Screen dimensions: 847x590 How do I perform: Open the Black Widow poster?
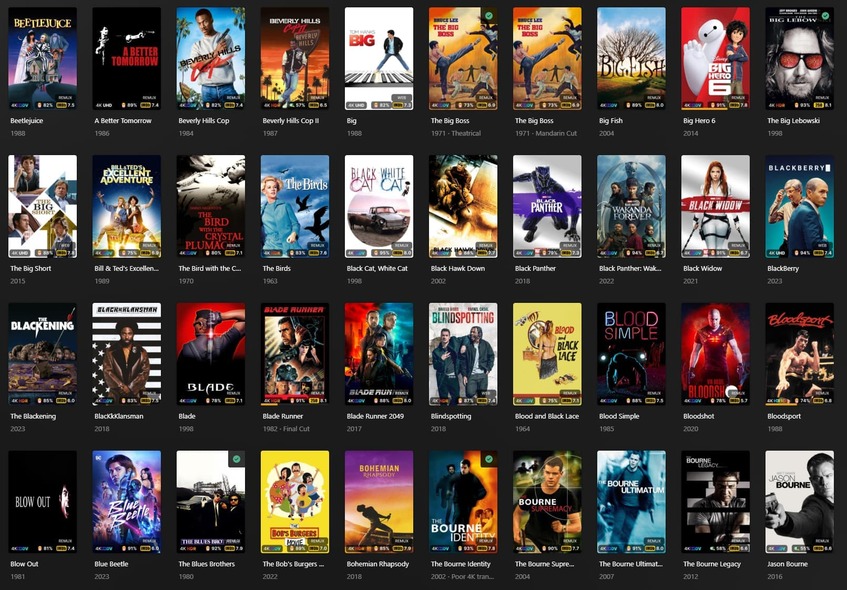[x=716, y=206]
